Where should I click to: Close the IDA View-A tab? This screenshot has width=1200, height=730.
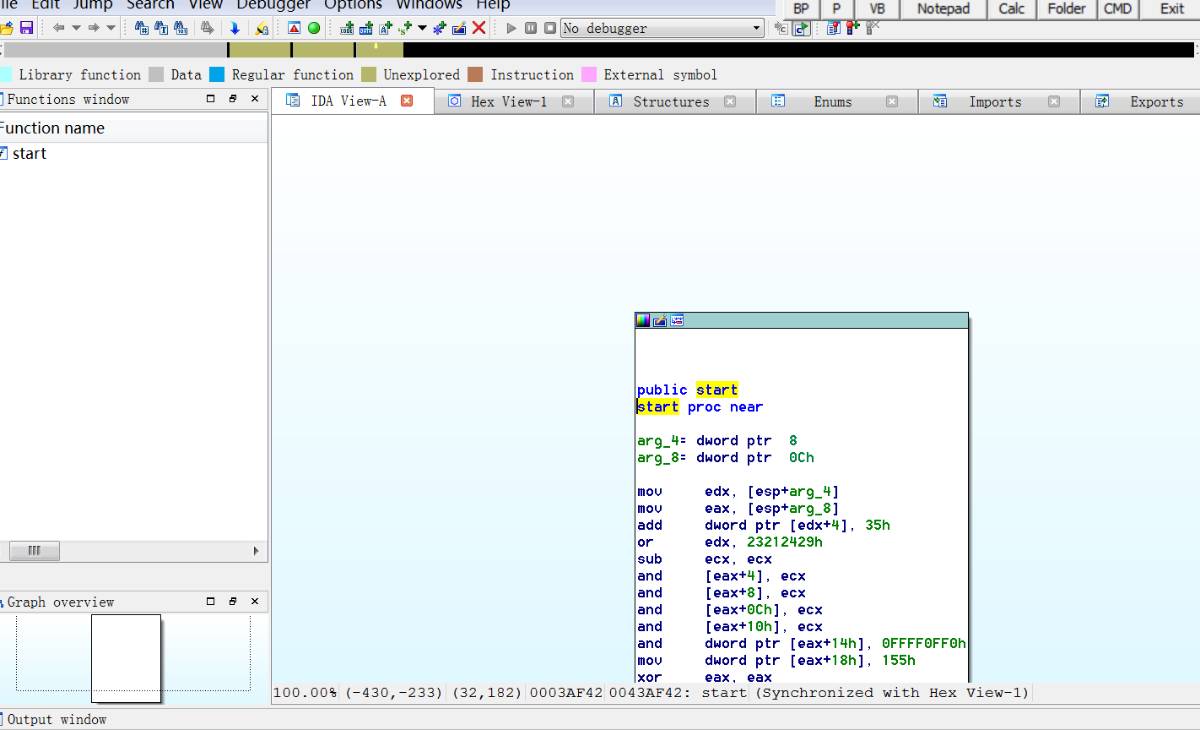coord(407,100)
